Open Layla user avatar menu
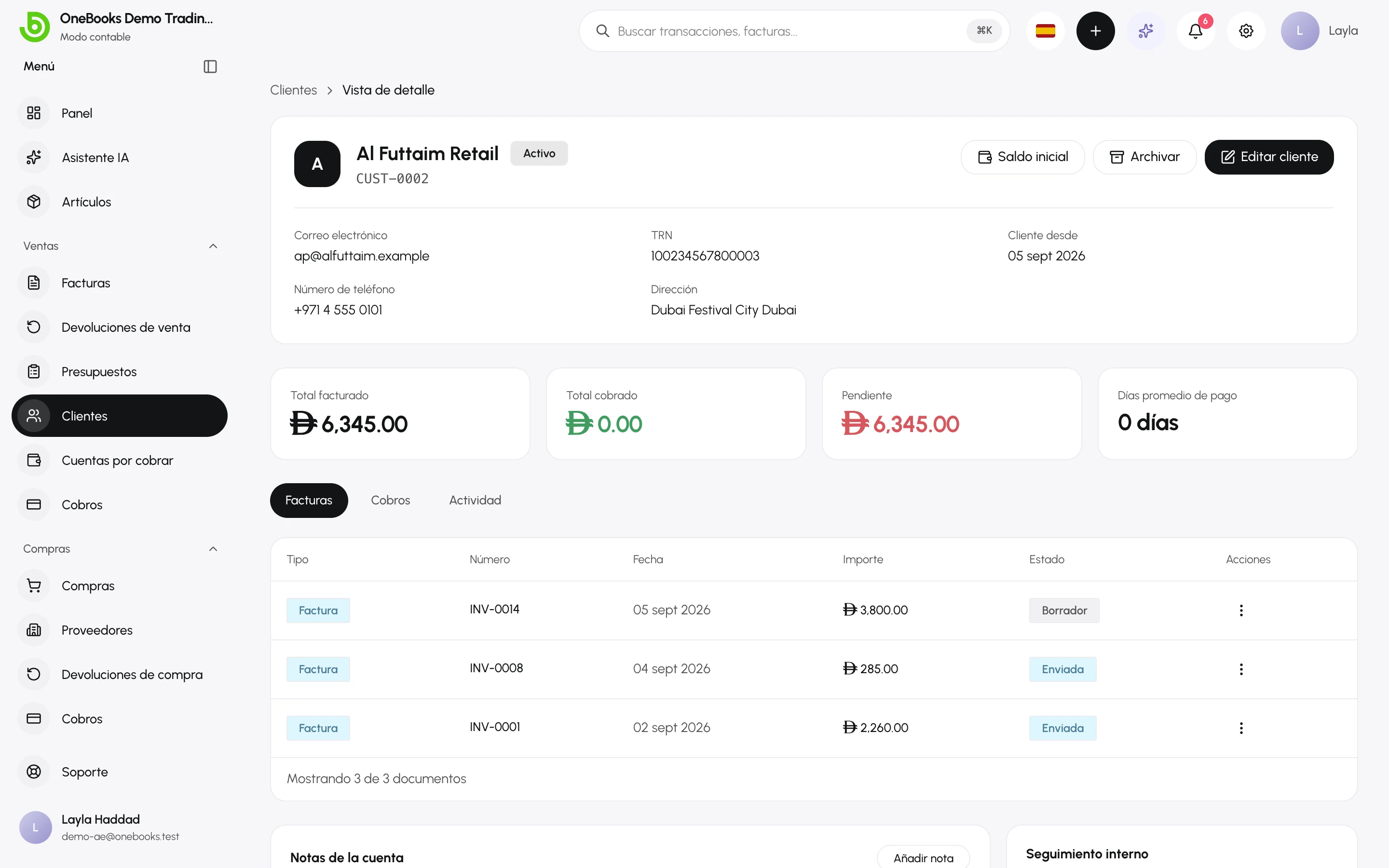 1299,31
